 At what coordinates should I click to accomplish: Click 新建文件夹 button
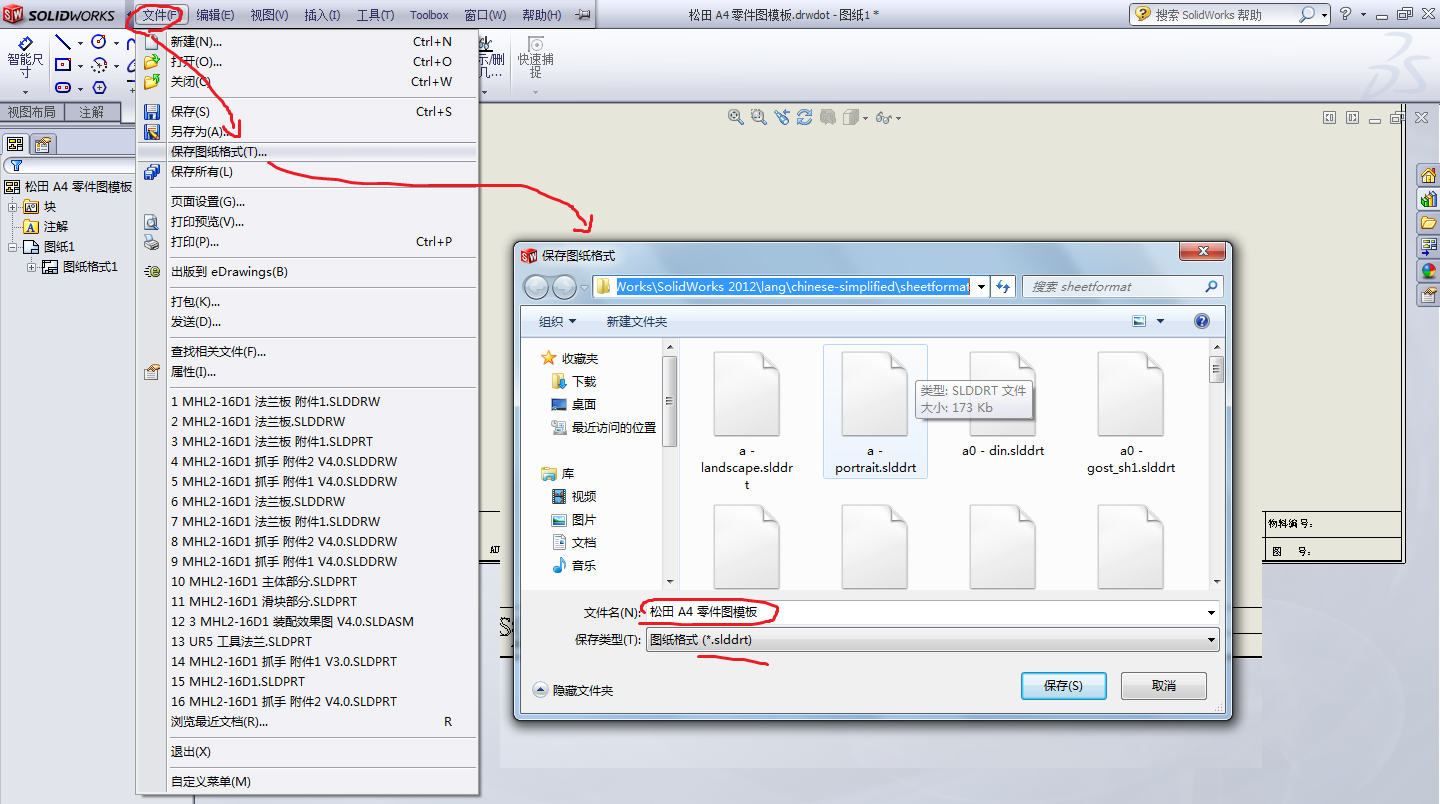(x=636, y=321)
